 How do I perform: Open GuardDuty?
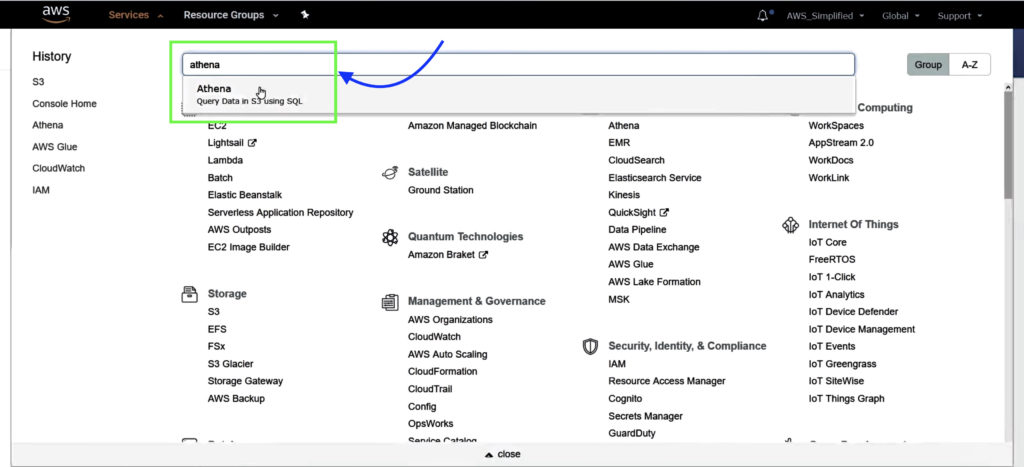pyautogui.click(x=632, y=433)
